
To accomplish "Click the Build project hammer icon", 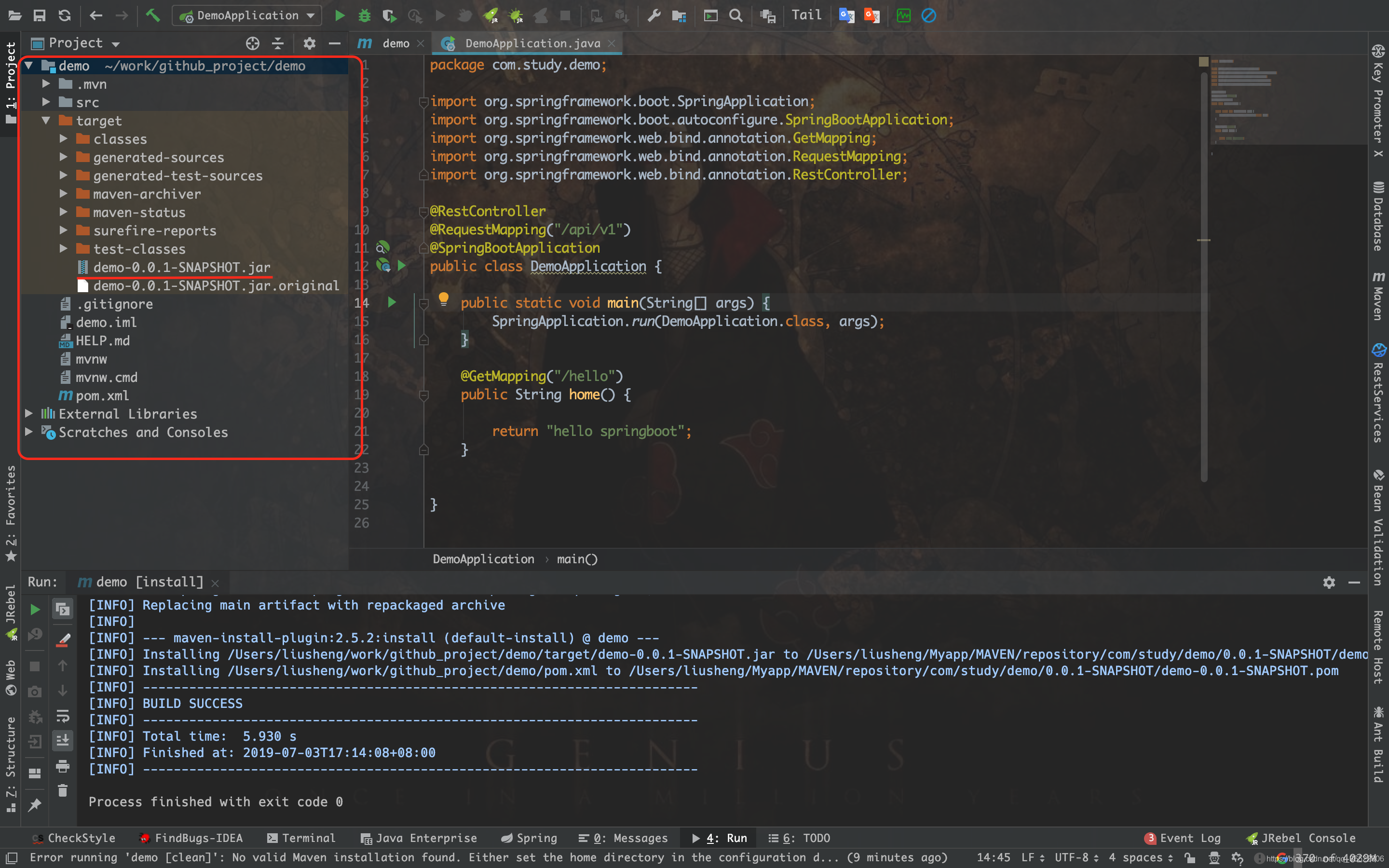I will [x=153, y=15].
